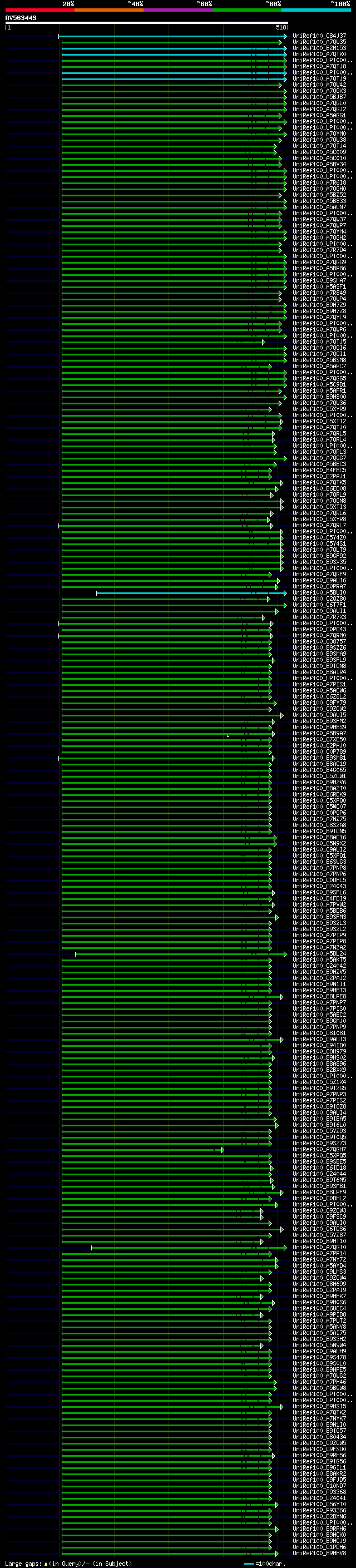Click hit label UniRef100_Q38757
This screenshot has height=1568, width=356.
pyautogui.click(x=319, y=641)
